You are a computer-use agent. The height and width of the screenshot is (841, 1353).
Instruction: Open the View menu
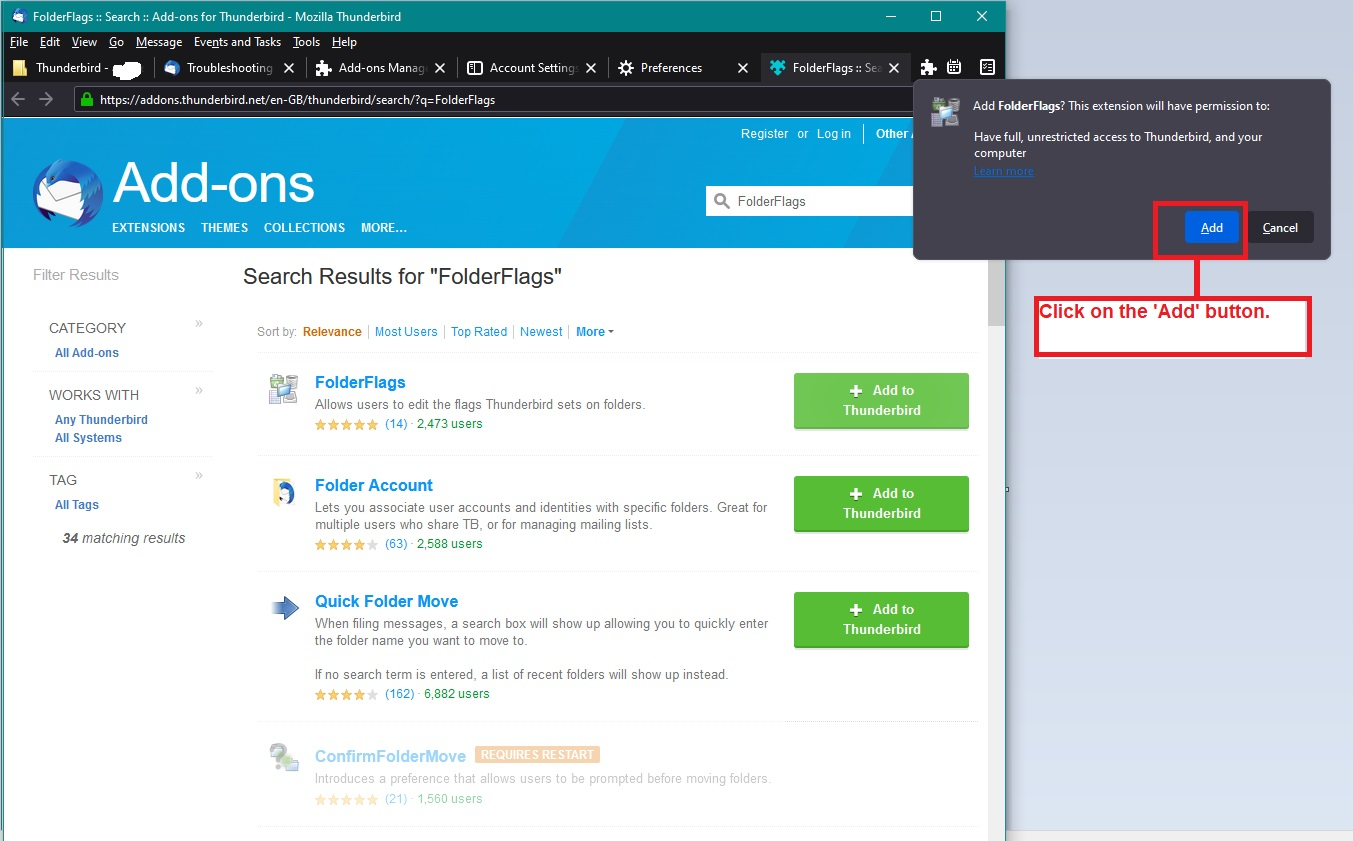85,42
